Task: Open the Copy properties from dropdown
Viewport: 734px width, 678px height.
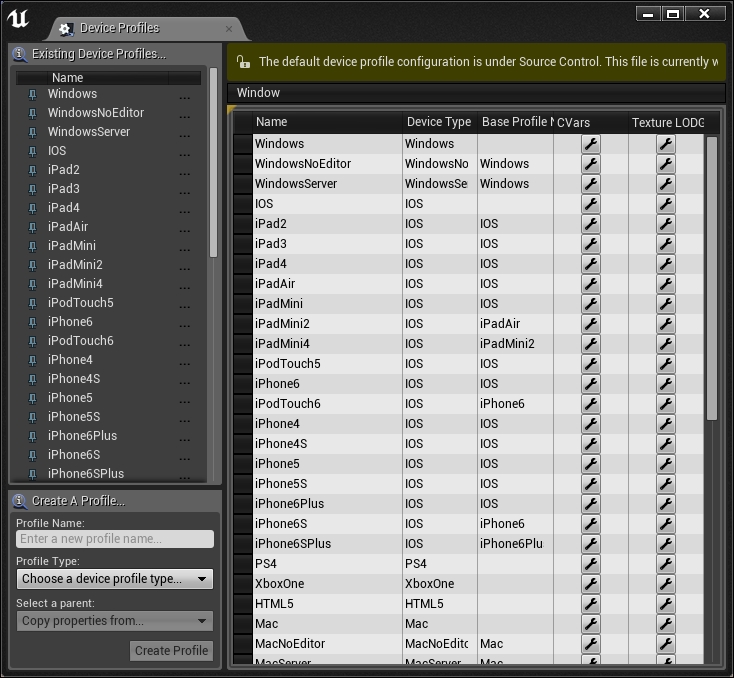Action: click(x=115, y=621)
